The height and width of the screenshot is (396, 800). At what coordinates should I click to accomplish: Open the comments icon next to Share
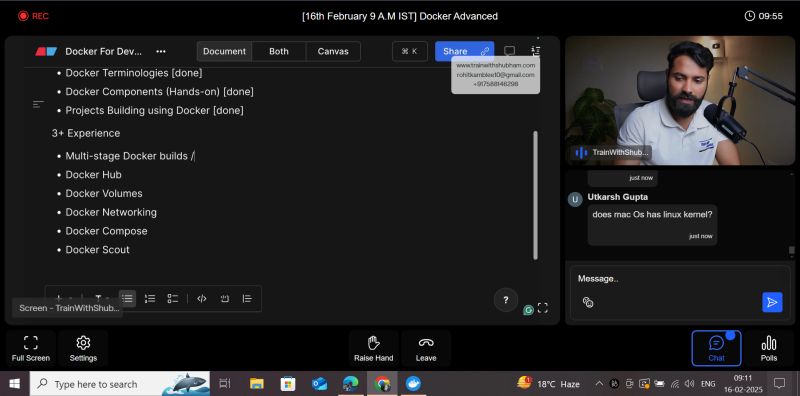pyautogui.click(x=509, y=51)
